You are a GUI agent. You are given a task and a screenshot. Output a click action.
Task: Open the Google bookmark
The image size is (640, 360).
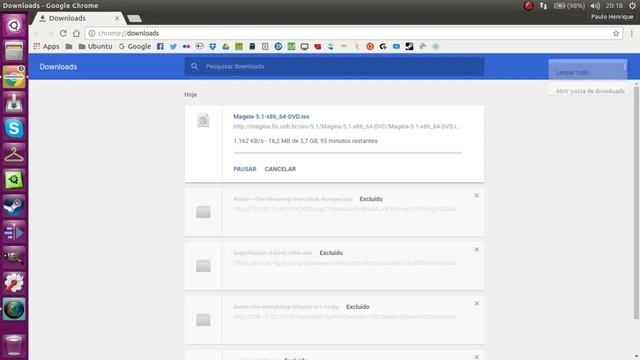[135, 47]
